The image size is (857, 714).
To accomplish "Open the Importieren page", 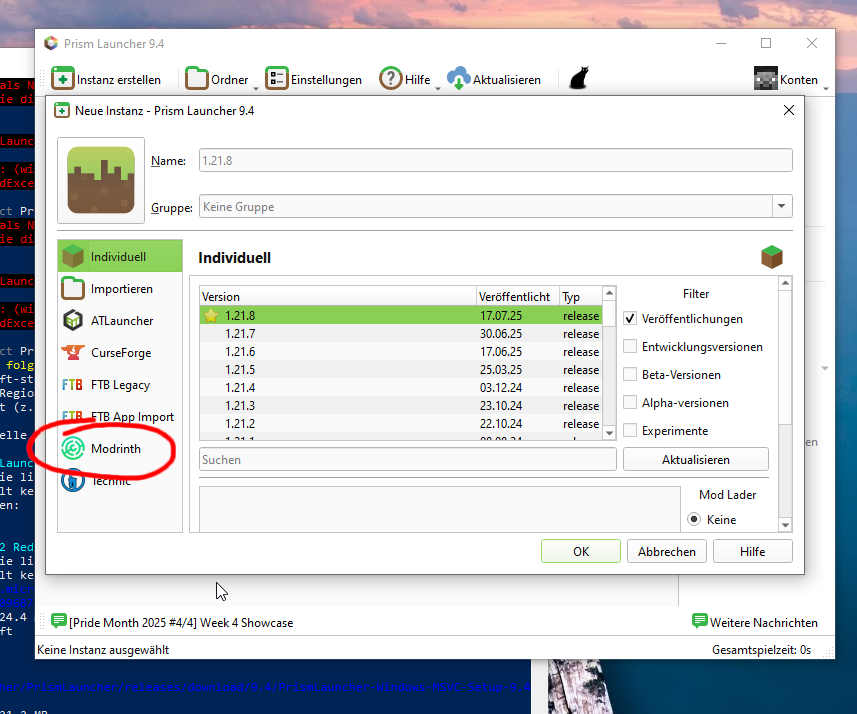I will [x=121, y=289].
